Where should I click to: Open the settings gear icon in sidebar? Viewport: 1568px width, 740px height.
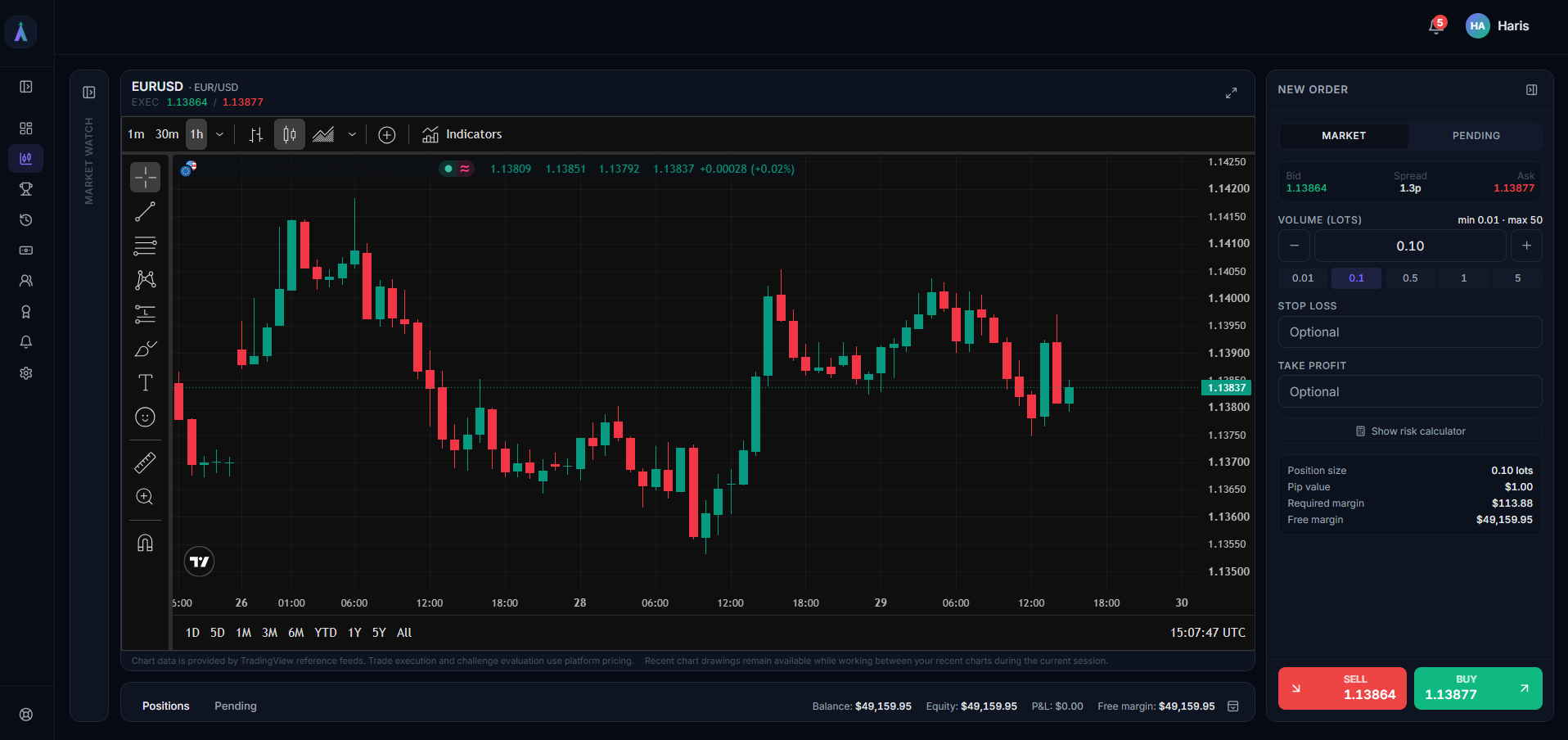[26, 373]
